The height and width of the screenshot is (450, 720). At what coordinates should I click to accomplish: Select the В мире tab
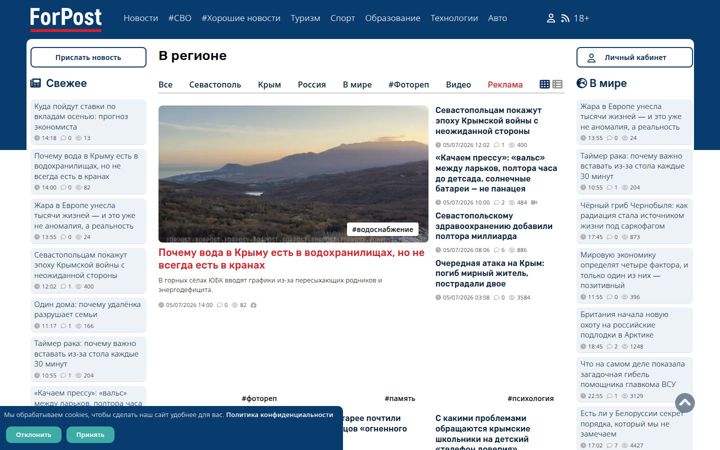357,84
